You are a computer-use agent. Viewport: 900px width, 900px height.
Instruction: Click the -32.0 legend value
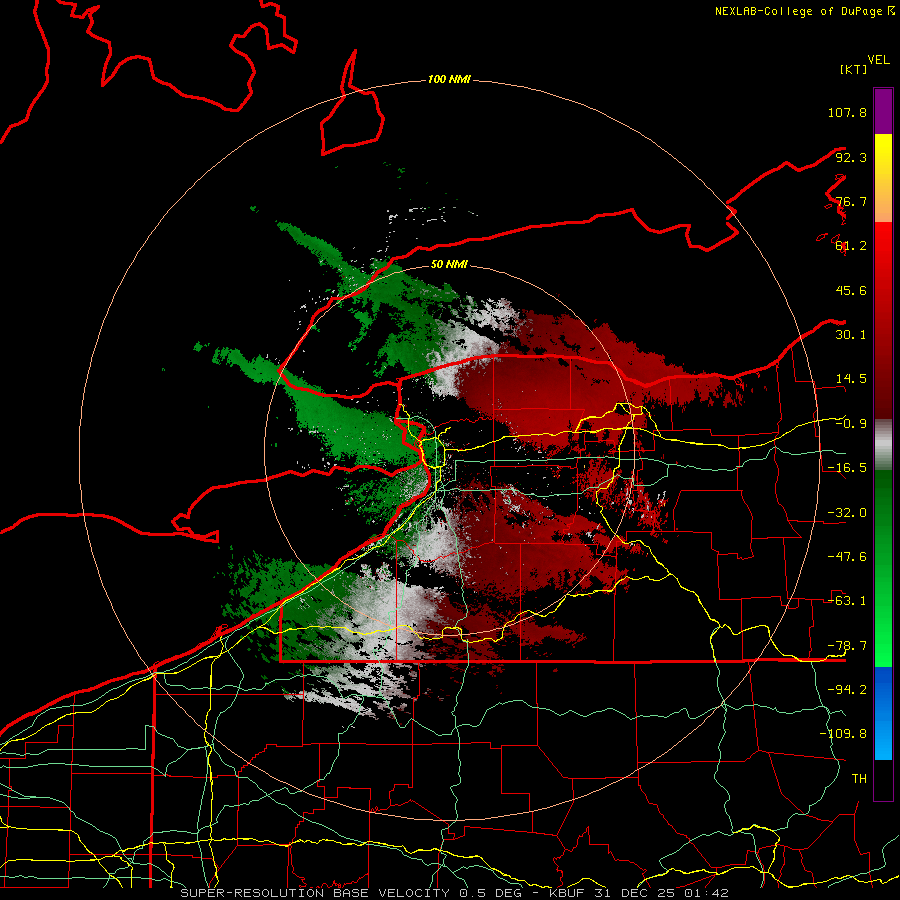coord(847,513)
